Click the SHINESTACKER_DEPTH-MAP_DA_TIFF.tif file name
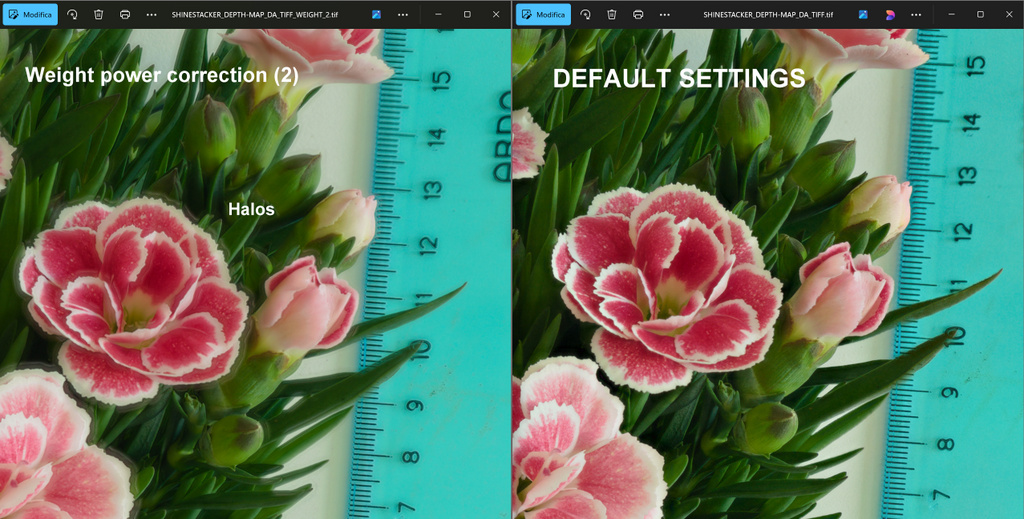Viewport: 1024px width, 519px height. (768, 14)
